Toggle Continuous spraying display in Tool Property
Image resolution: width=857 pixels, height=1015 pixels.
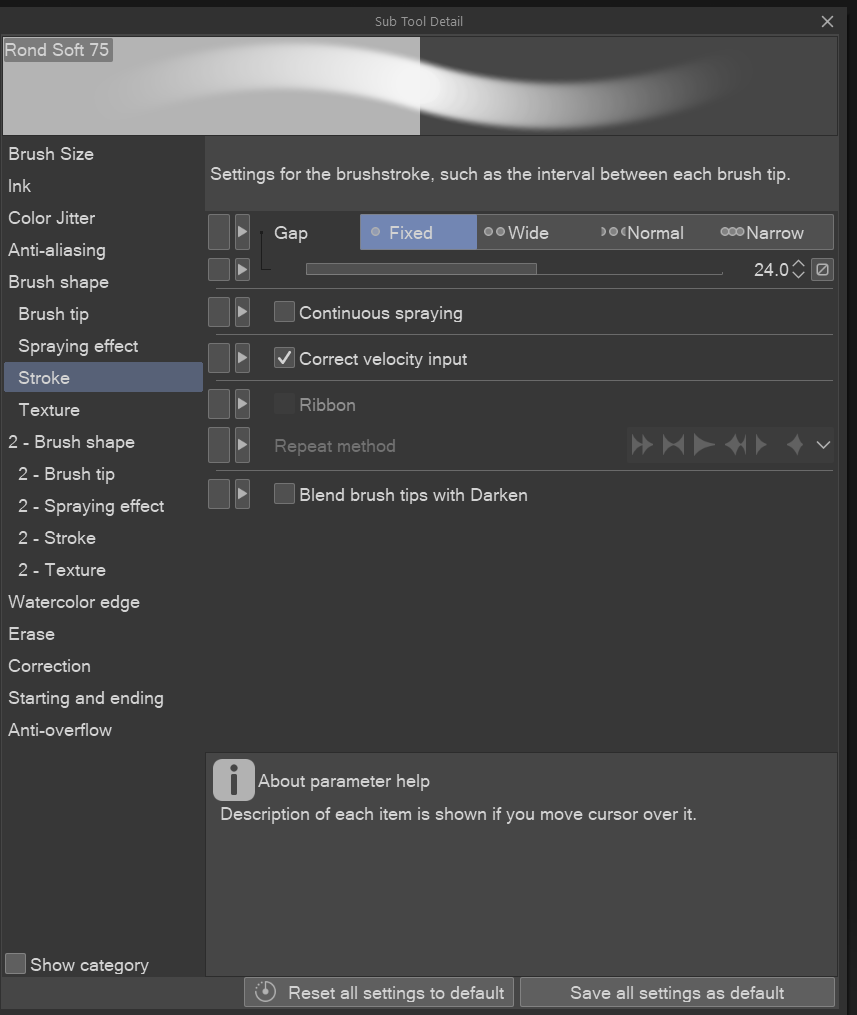[219, 312]
